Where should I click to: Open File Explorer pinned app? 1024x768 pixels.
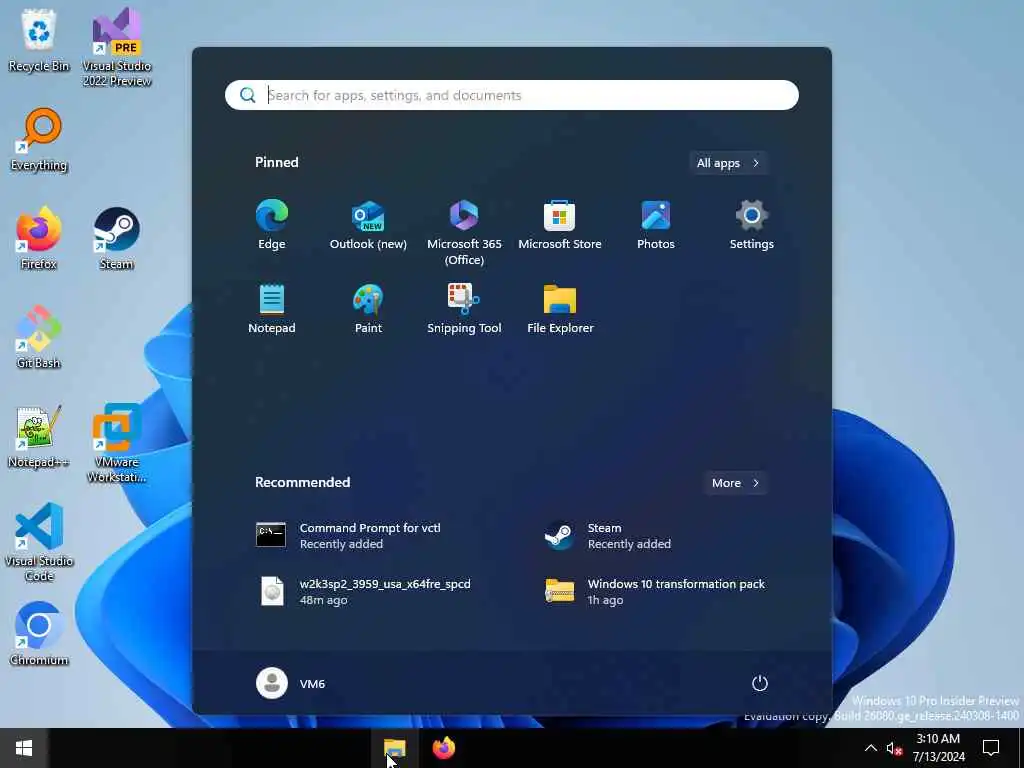click(560, 309)
